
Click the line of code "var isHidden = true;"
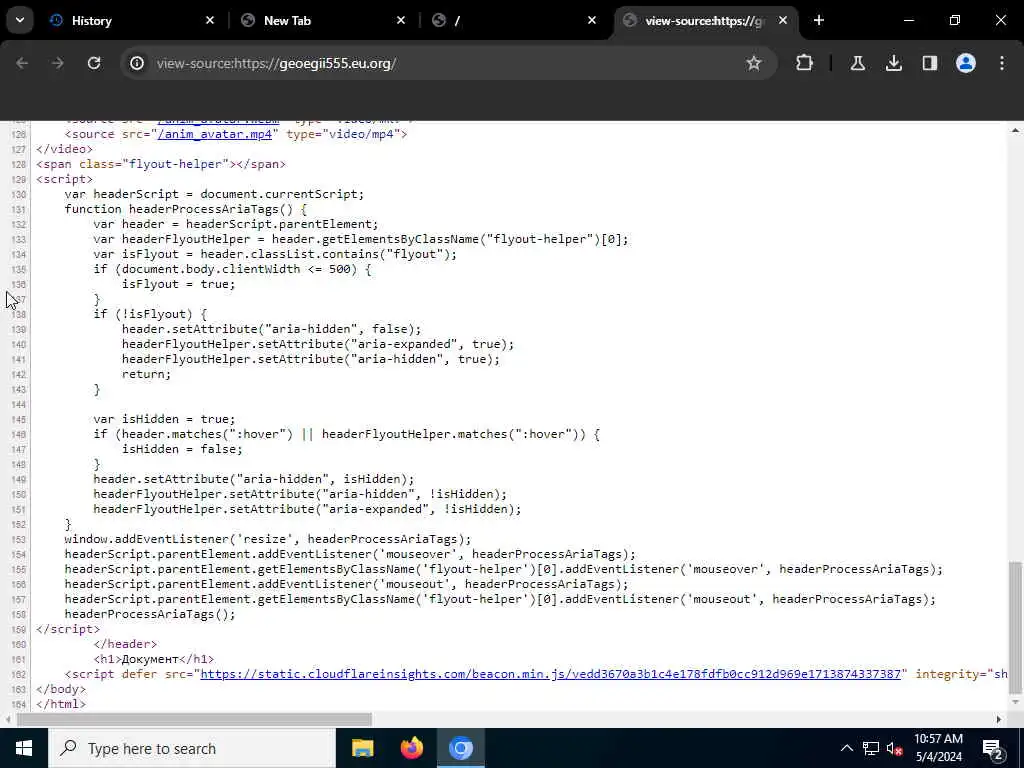[x=164, y=419]
